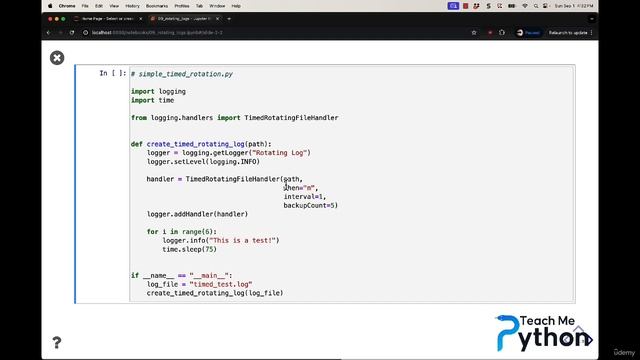Image resolution: width=640 pixels, height=360 pixels.
Task: Open the Apple menu
Action: [50, 6]
